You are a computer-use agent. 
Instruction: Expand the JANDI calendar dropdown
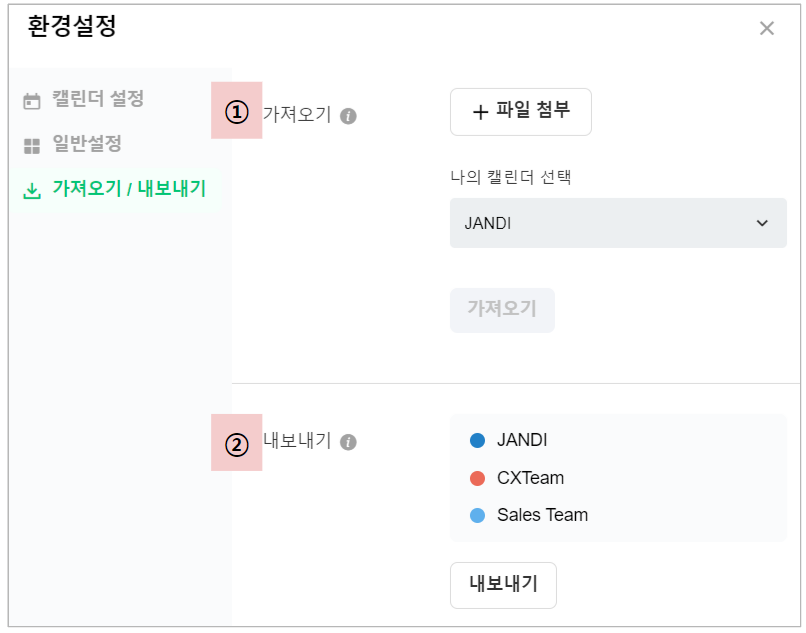617,223
